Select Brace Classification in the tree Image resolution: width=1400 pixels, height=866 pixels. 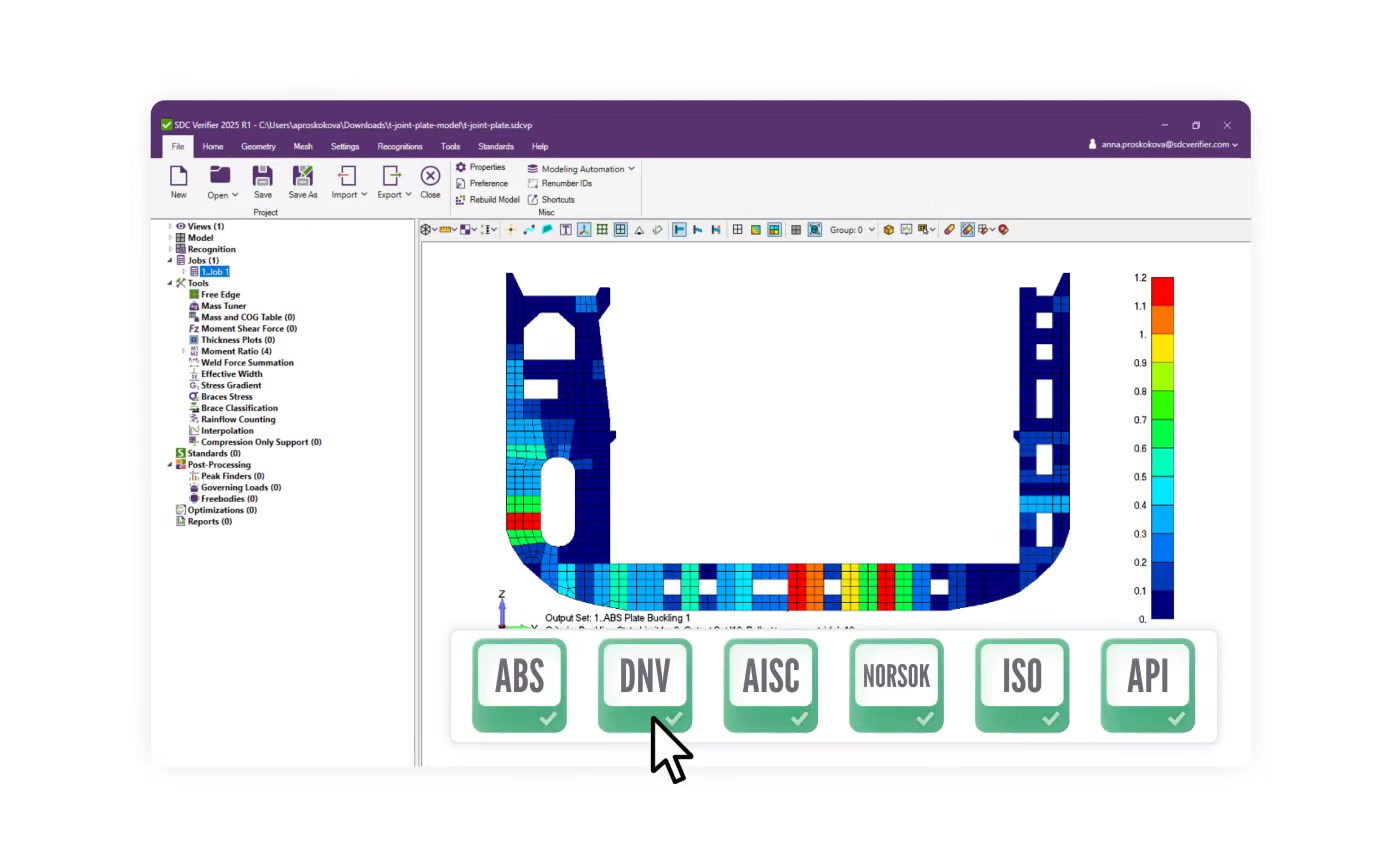click(x=233, y=408)
